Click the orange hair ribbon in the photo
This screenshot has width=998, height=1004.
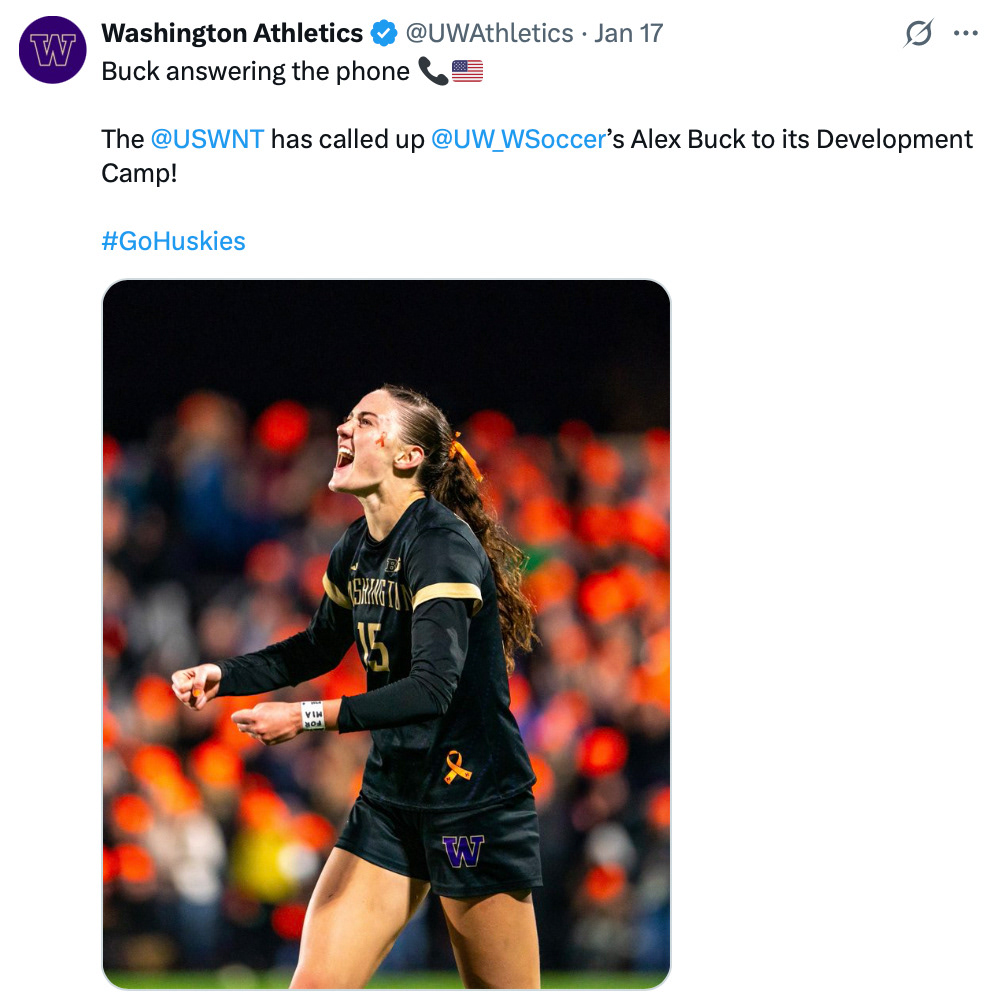tap(465, 455)
